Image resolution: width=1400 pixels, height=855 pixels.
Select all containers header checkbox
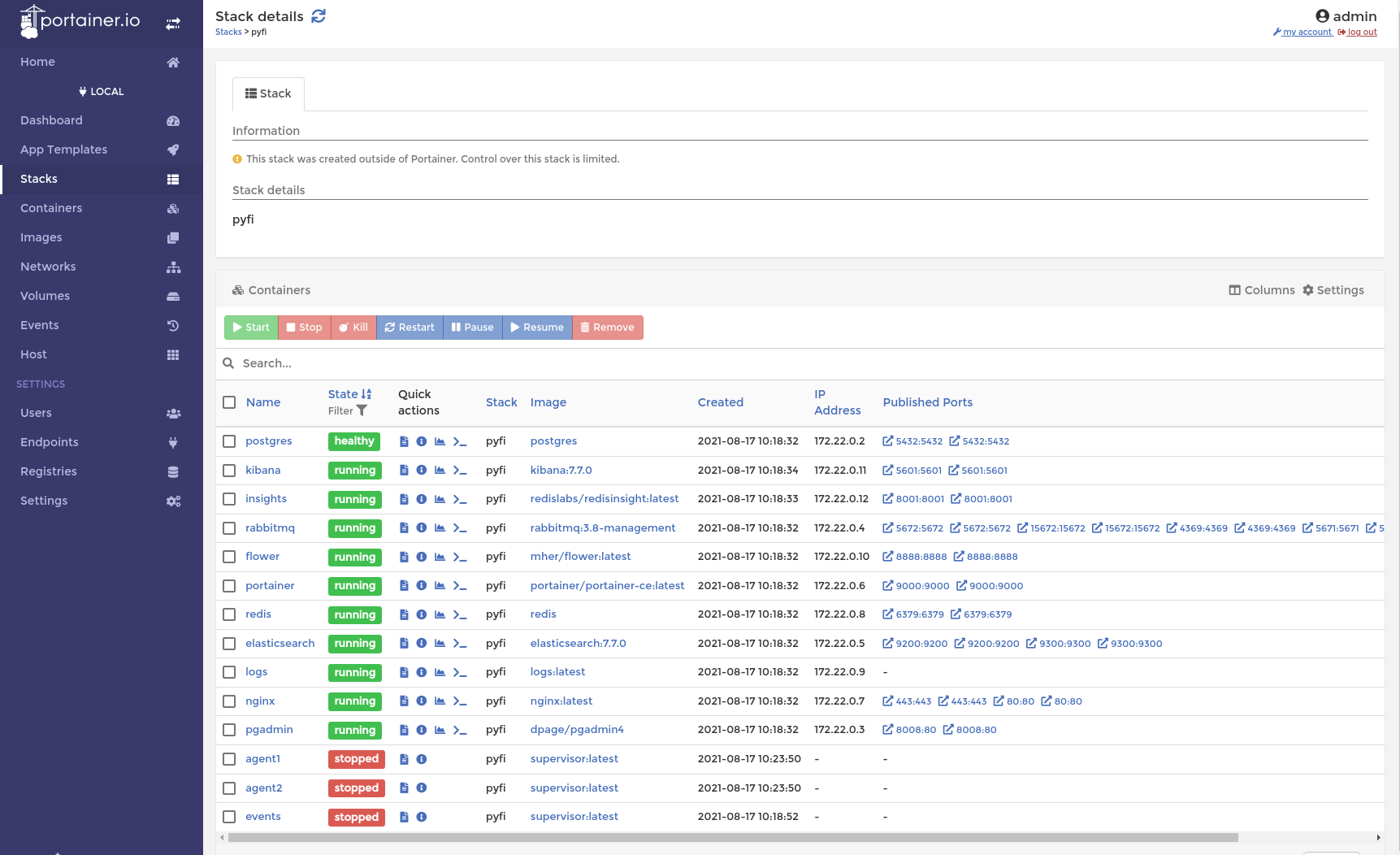[x=229, y=402]
